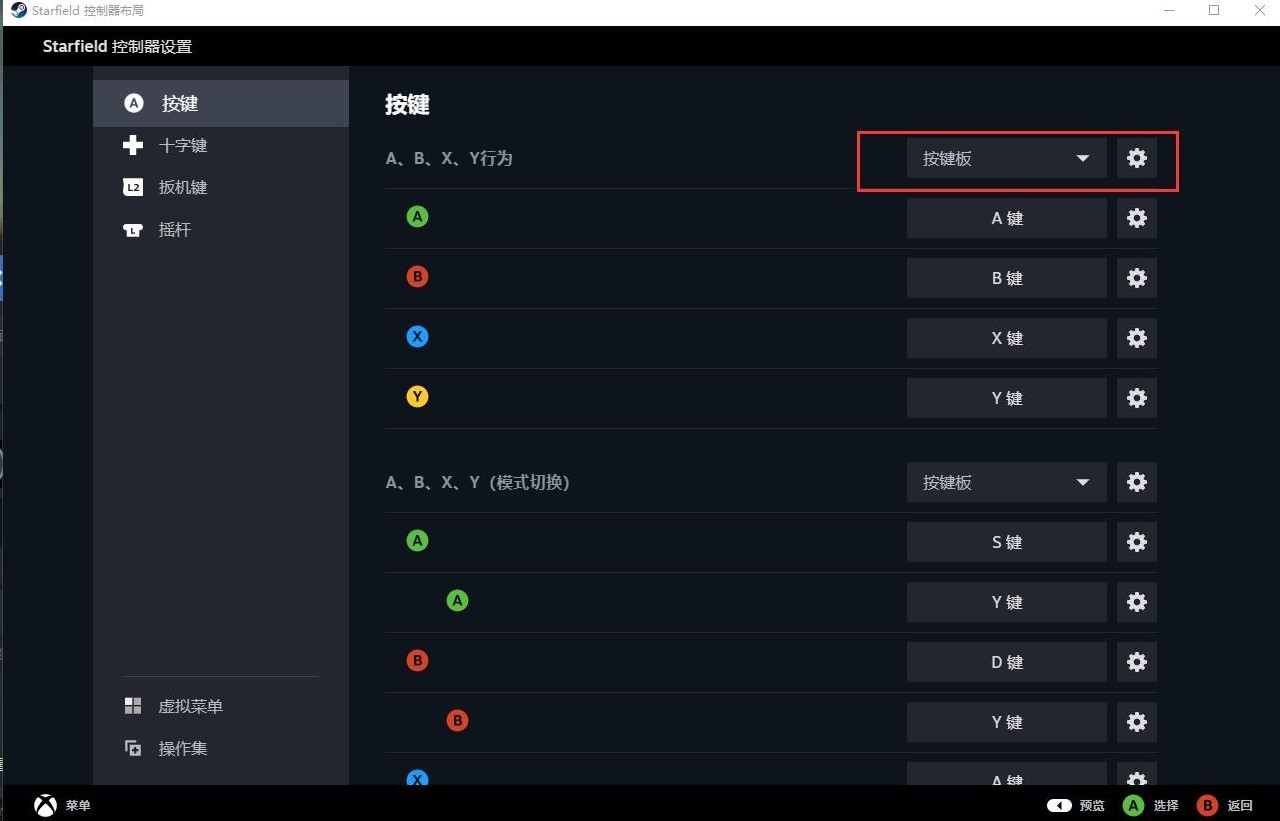The height and width of the screenshot is (821, 1280).
Task: Click the green A icon beside S 键
Action: (418, 540)
